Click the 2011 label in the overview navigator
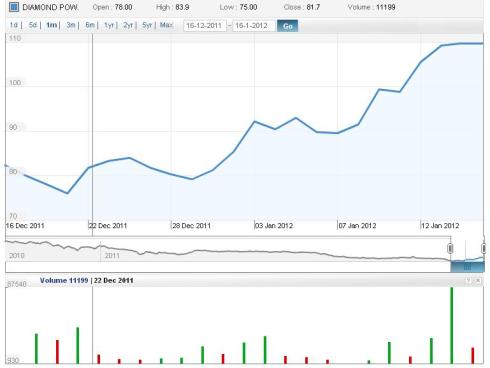 point(112,256)
